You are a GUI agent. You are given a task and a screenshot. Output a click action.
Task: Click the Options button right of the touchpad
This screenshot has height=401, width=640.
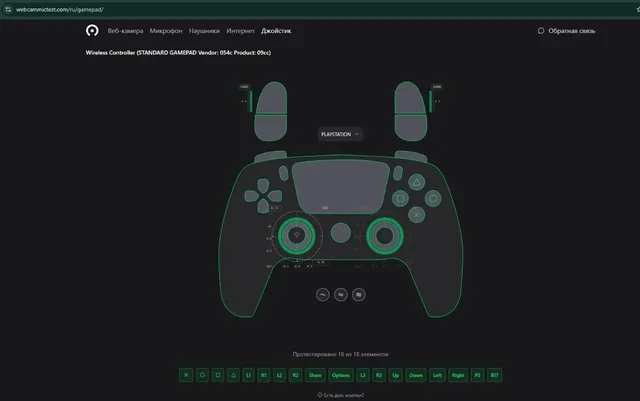pos(398,173)
